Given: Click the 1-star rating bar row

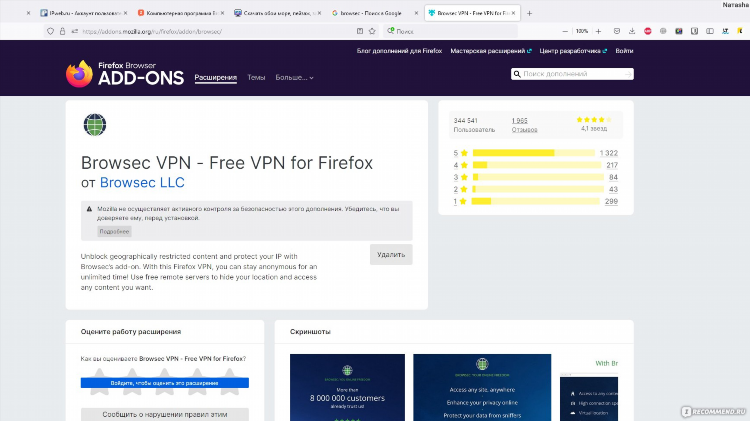Looking at the screenshot, I should coord(536,201).
